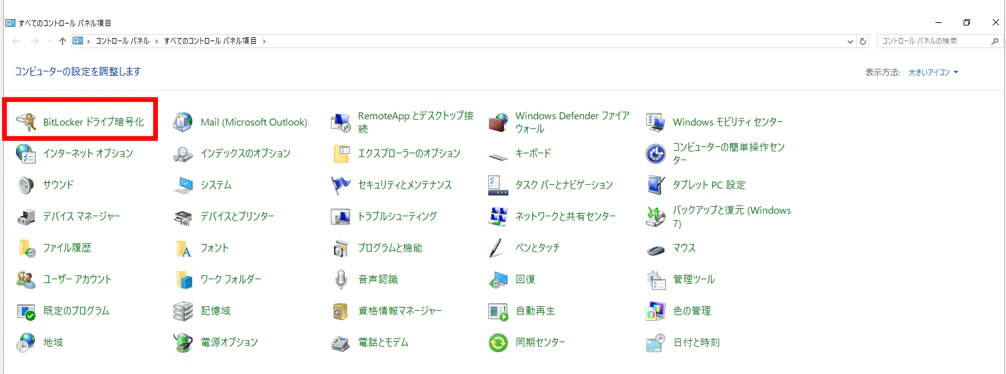
Task: Open the ペンとタッチ pen icon
Action: pos(498,248)
